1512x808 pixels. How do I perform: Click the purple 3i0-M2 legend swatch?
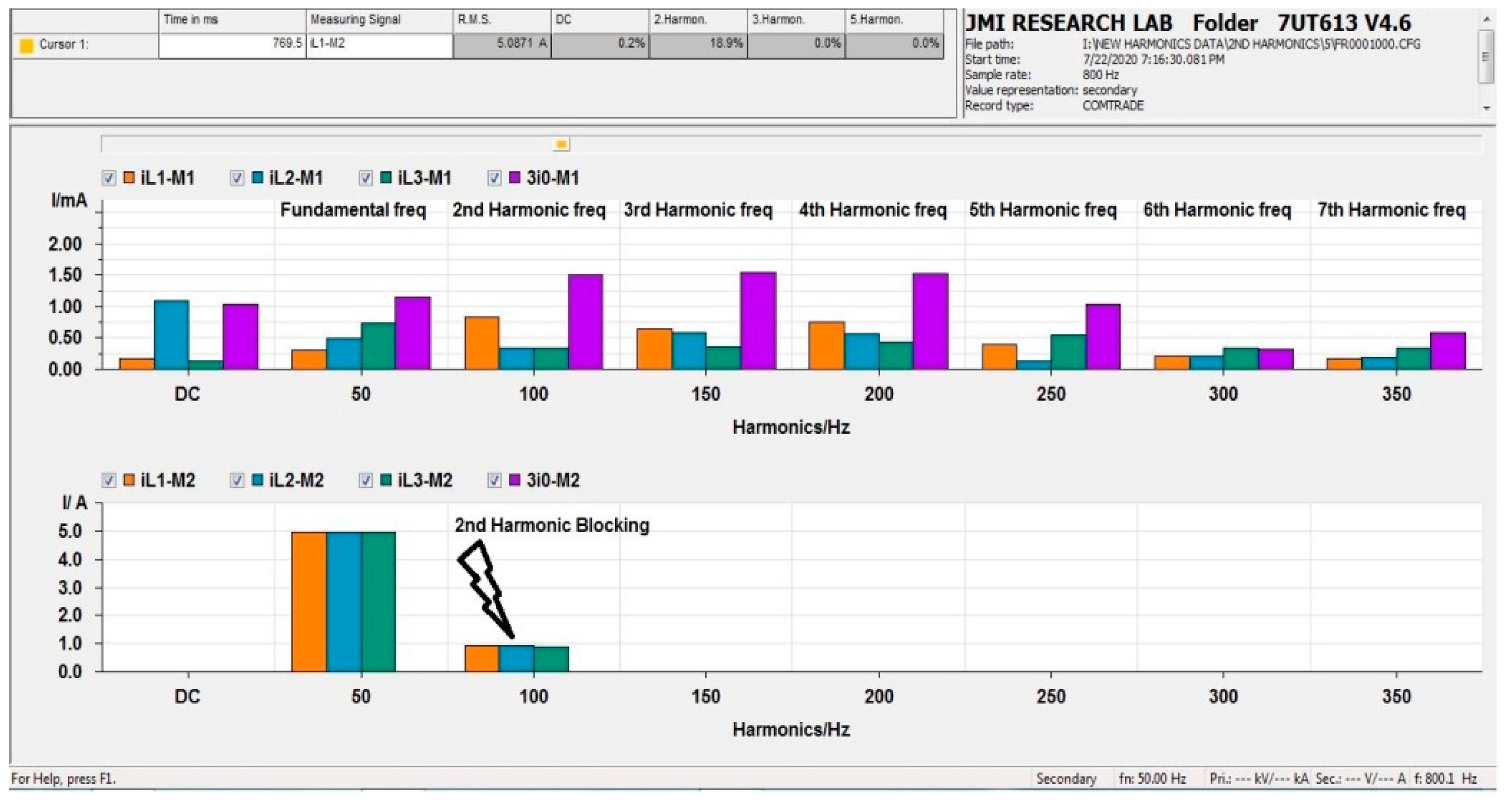515,480
